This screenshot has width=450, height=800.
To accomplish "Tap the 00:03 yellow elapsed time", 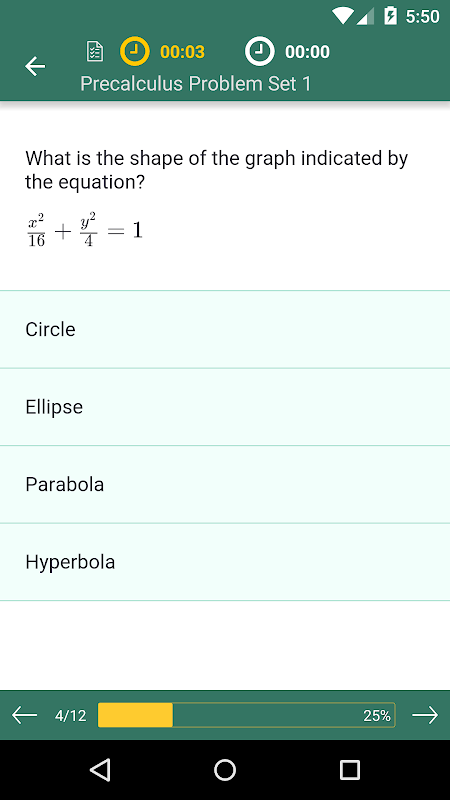I will (182, 52).
